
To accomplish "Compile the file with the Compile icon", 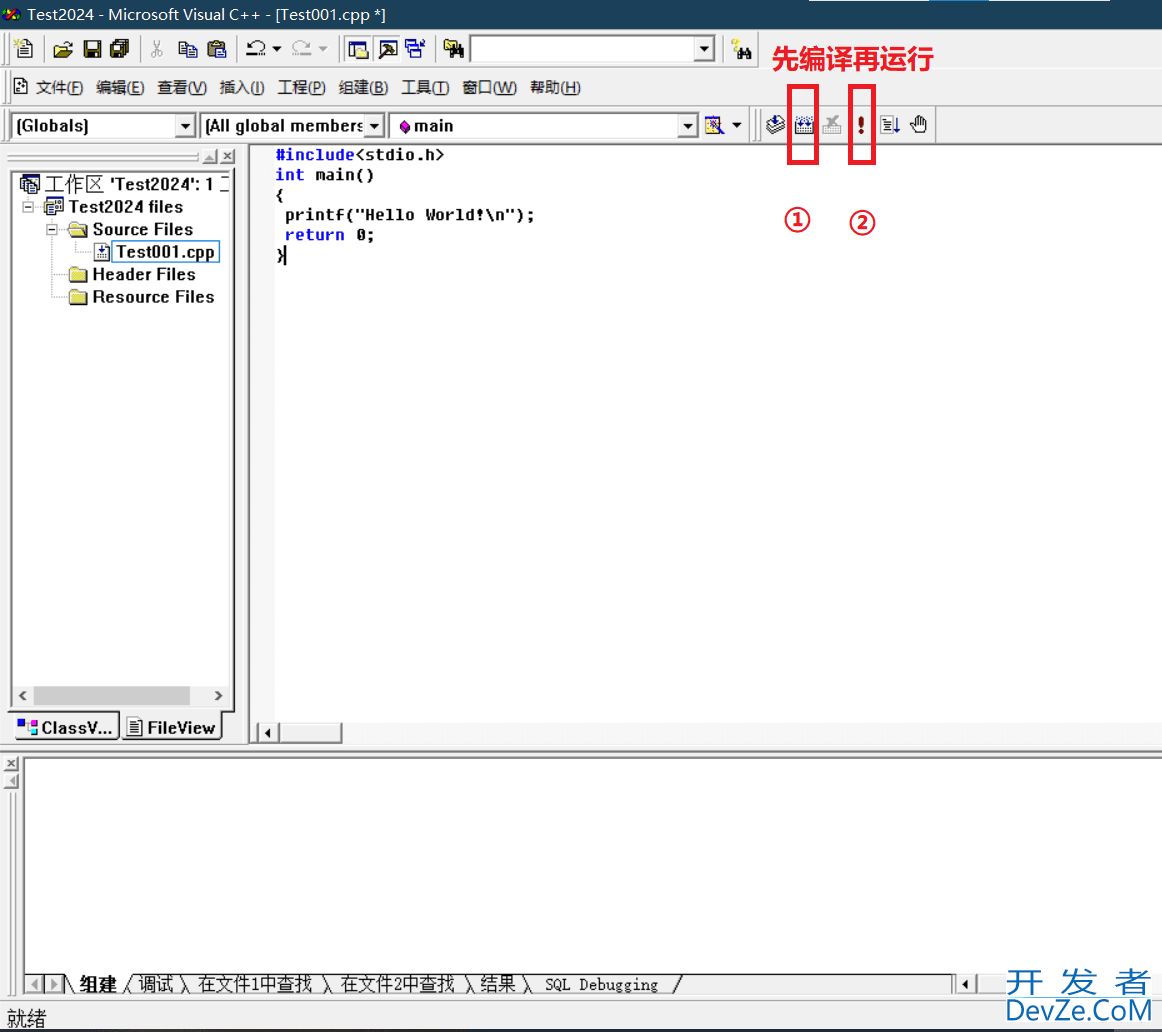I will [775, 124].
